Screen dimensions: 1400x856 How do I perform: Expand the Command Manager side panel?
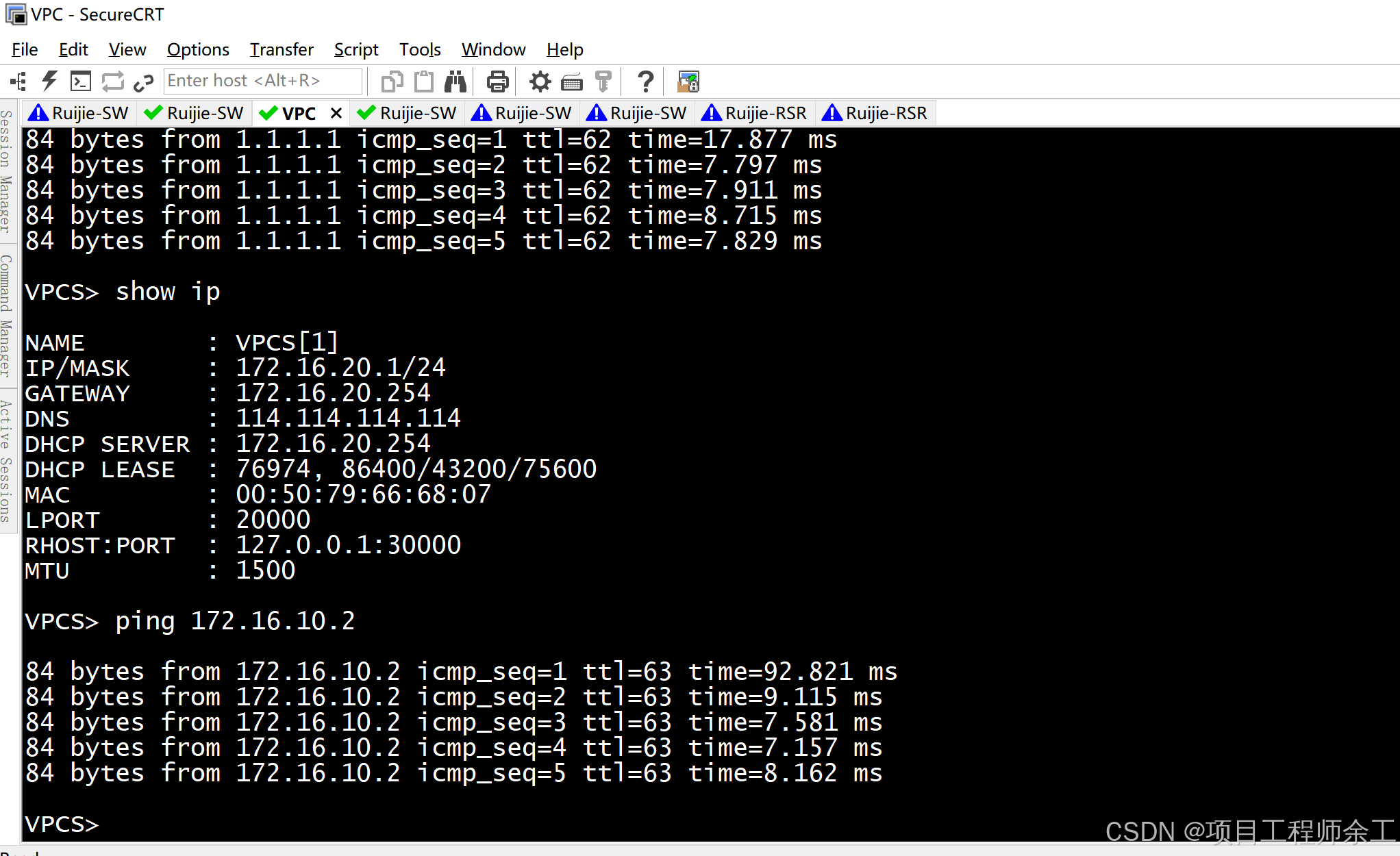(x=7, y=315)
